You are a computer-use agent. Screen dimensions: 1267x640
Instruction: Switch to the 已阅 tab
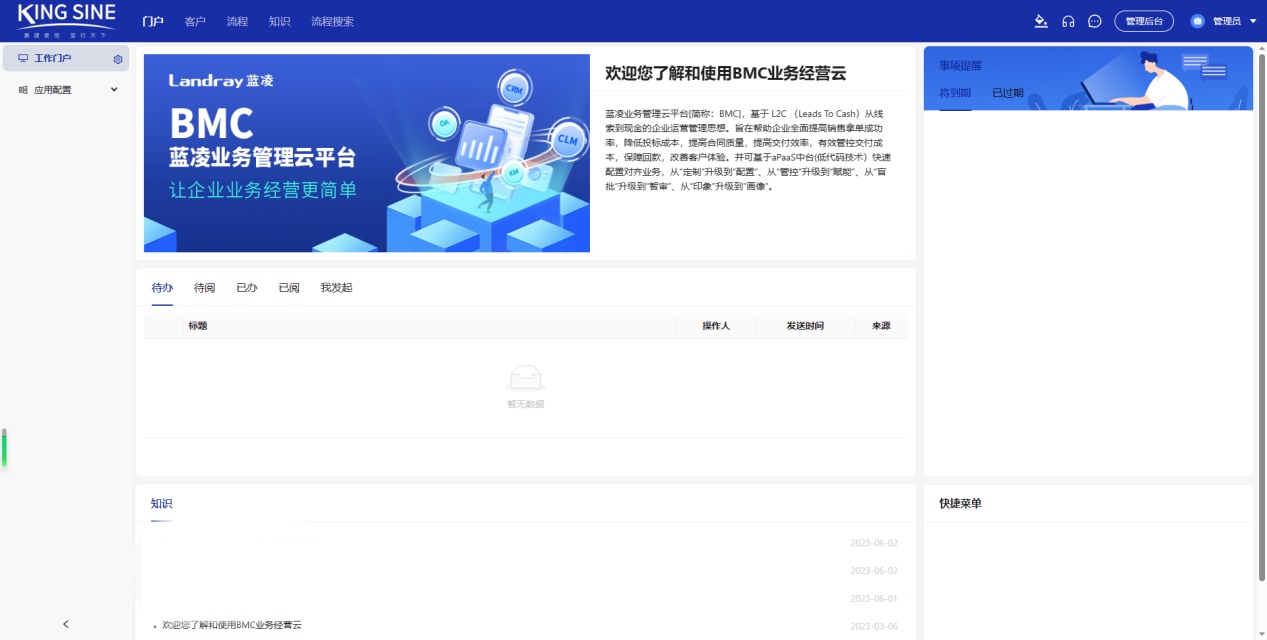(x=288, y=288)
